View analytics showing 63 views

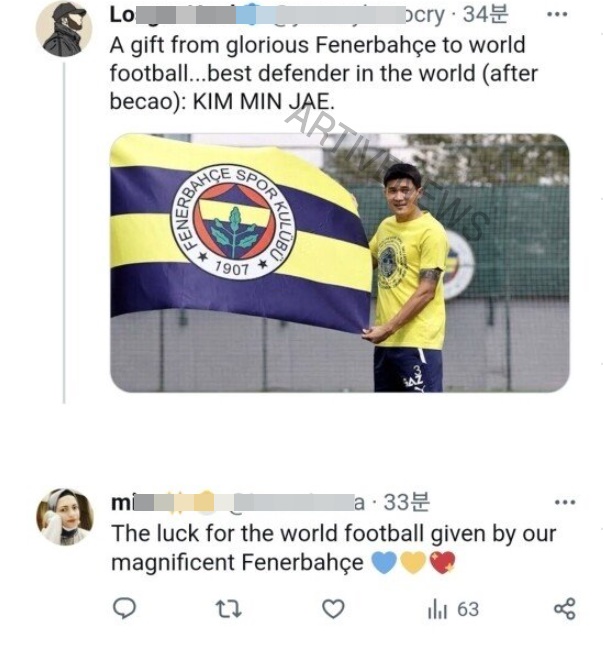[453, 608]
